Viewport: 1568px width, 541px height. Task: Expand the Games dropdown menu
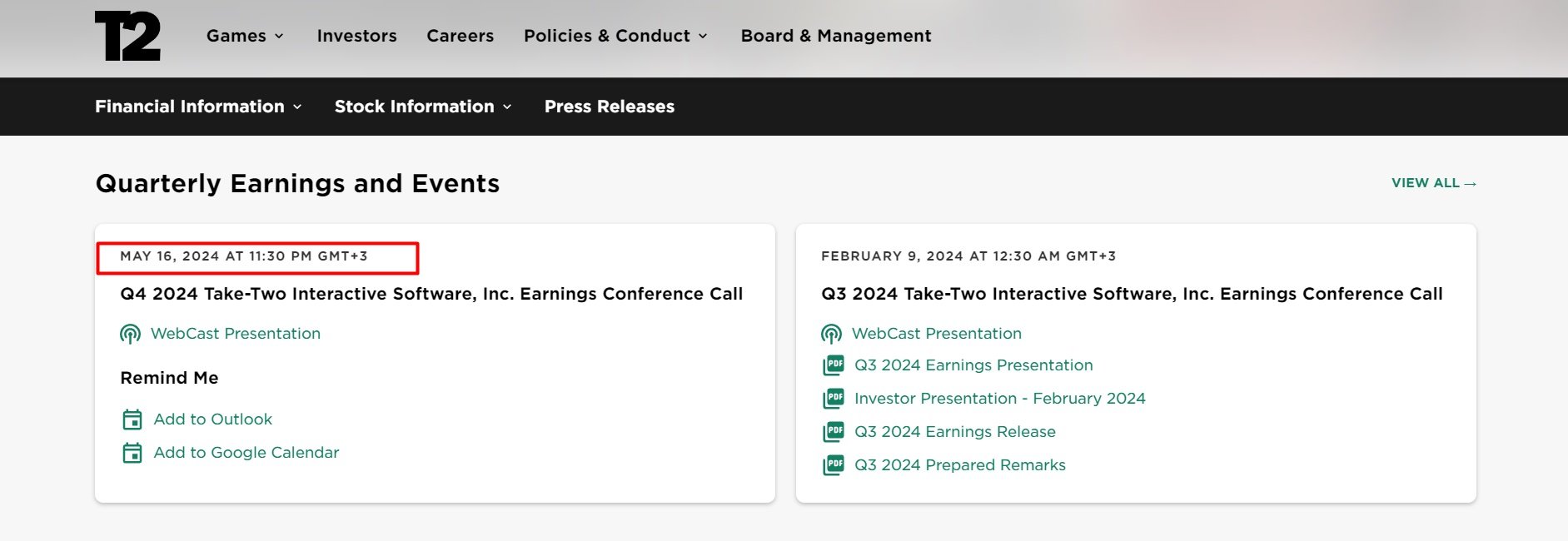pyautogui.click(x=245, y=36)
